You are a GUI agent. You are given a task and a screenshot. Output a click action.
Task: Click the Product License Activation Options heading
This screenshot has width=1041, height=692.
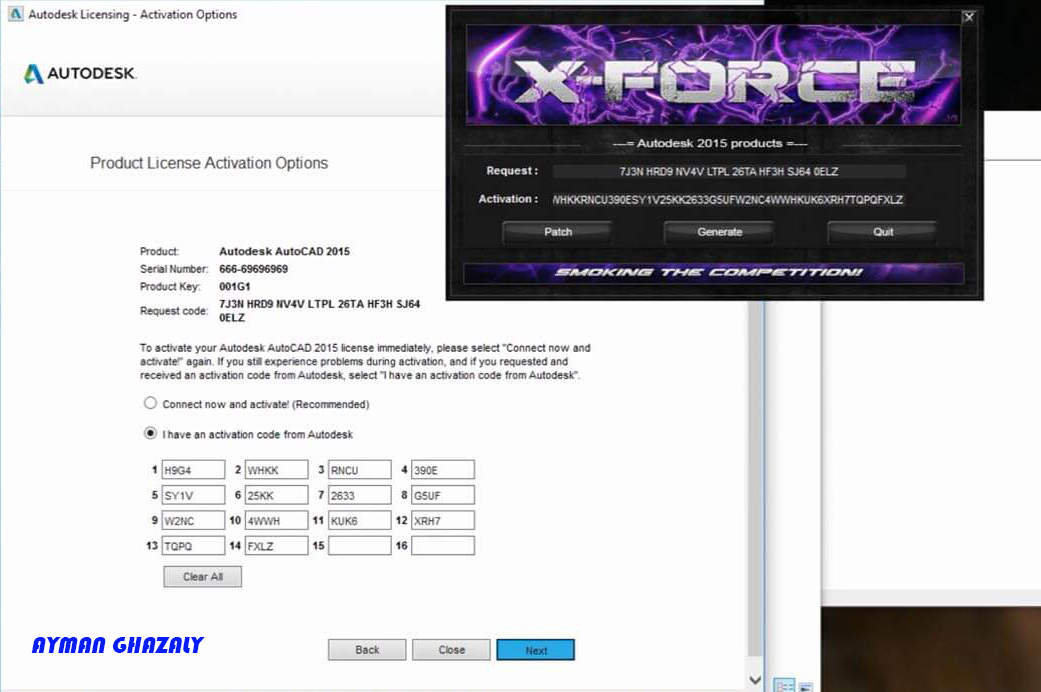tap(209, 163)
